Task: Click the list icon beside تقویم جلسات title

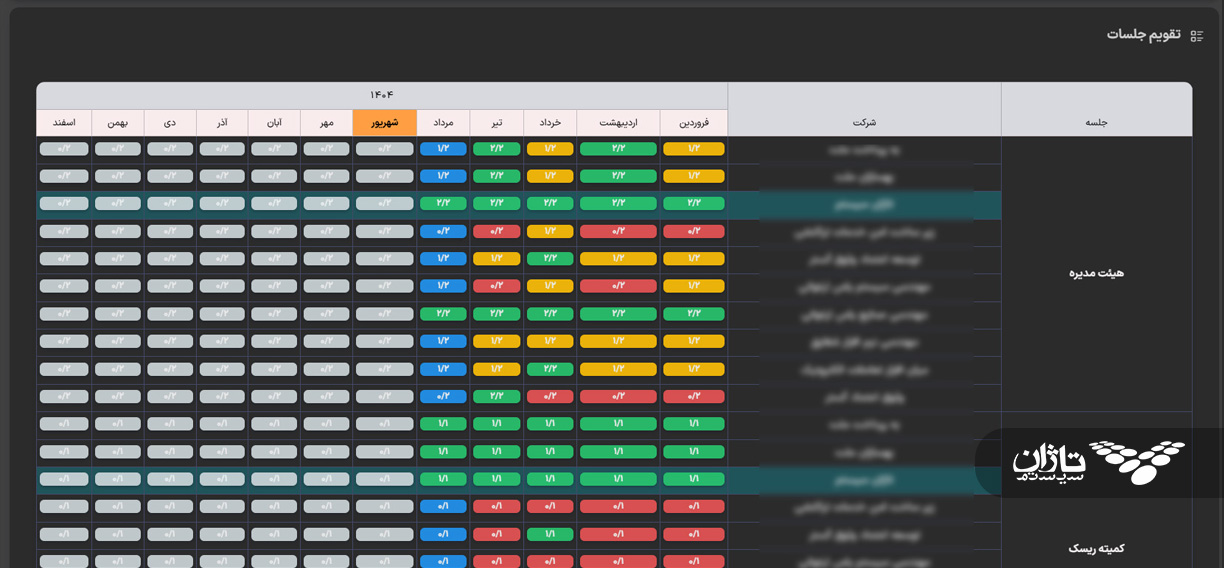Action: pos(1196,35)
